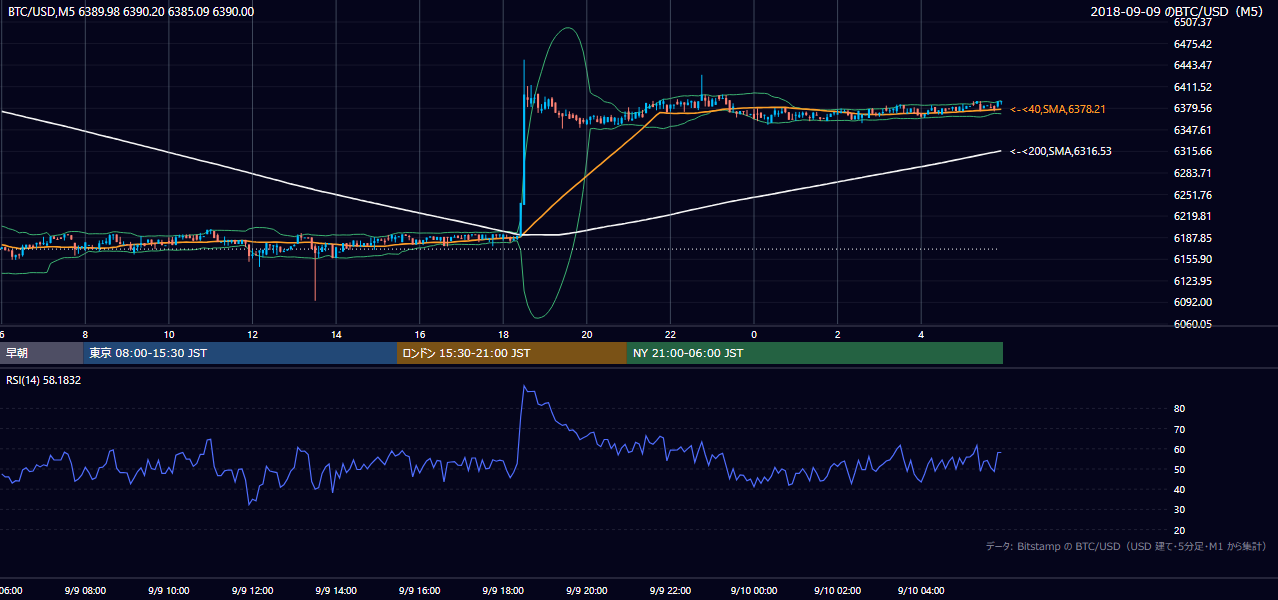1278x600 pixels.
Task: Click RSI axis level 60
Action: 1180,449
